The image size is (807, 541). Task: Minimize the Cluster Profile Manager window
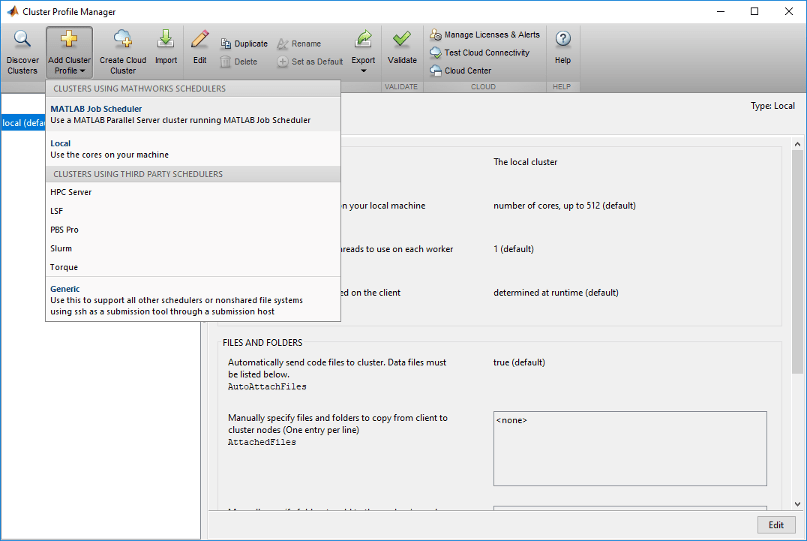pos(721,11)
